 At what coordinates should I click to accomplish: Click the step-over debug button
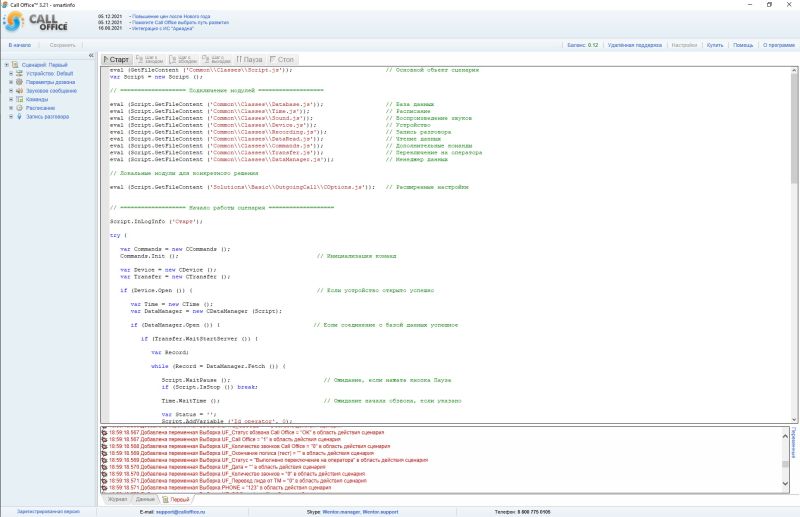coord(182,59)
